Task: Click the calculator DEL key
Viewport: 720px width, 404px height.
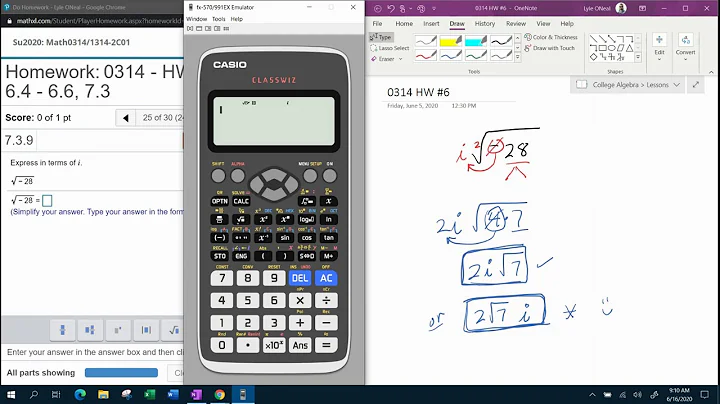Action: (300, 278)
